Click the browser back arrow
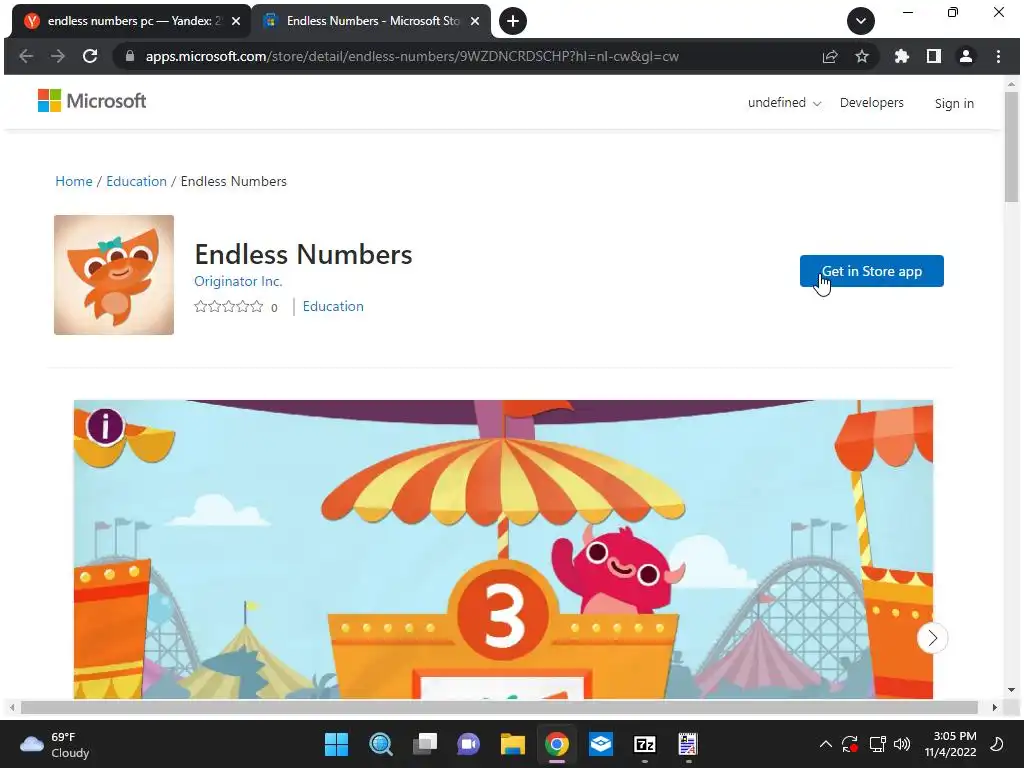The height and width of the screenshot is (768, 1024). point(26,57)
